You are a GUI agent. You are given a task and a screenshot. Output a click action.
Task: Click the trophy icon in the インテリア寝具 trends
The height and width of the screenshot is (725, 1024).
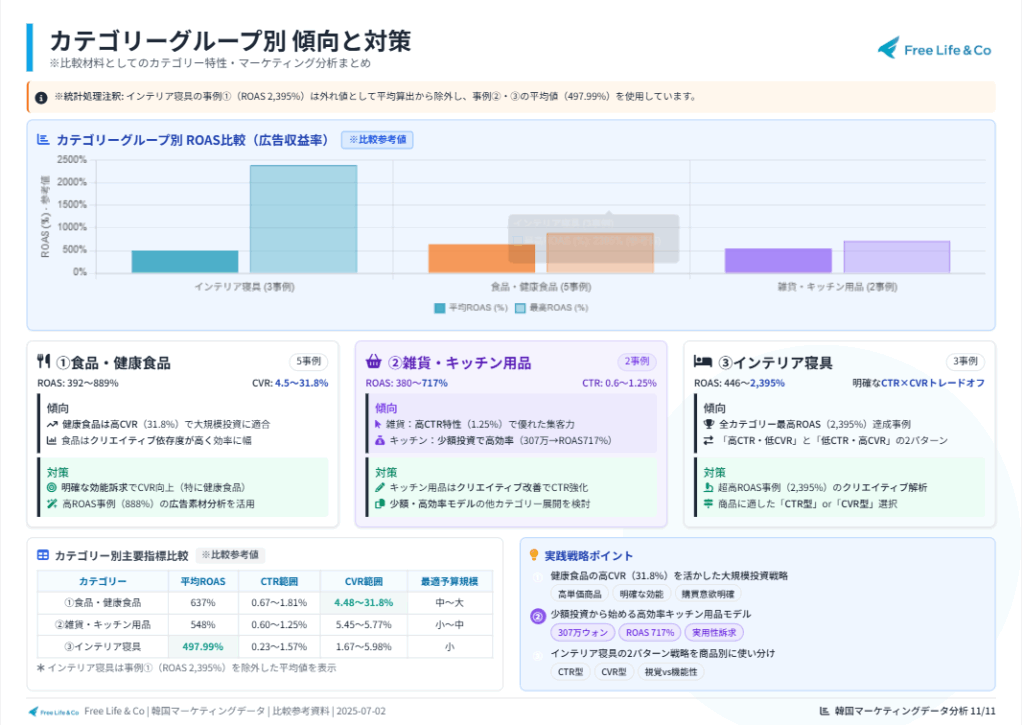point(708,424)
